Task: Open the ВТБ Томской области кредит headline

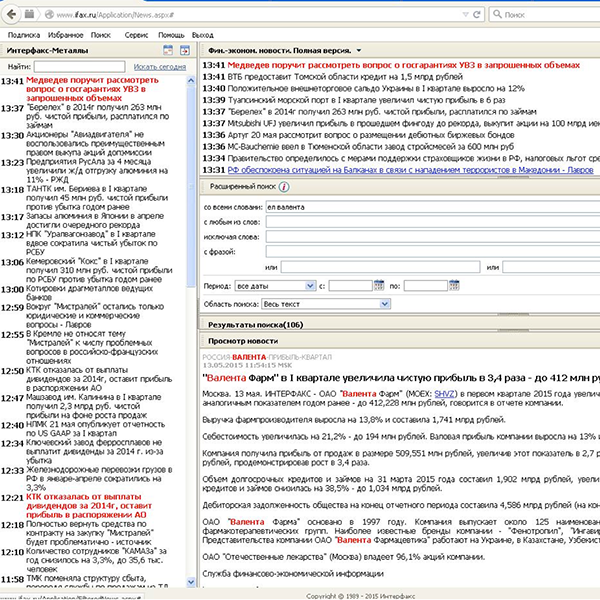Action: [x=345, y=77]
